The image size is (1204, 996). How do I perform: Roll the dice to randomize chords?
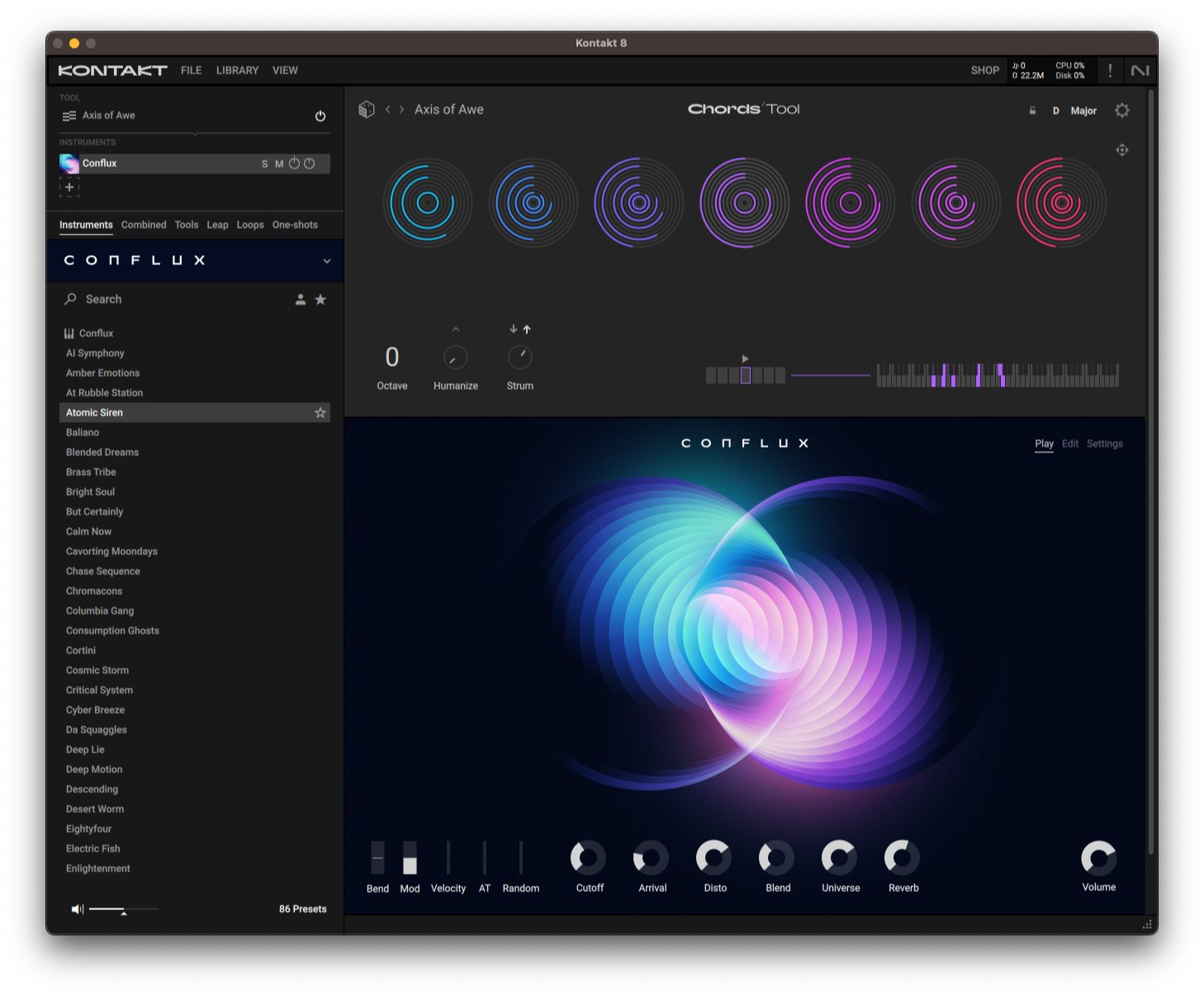pos(366,109)
